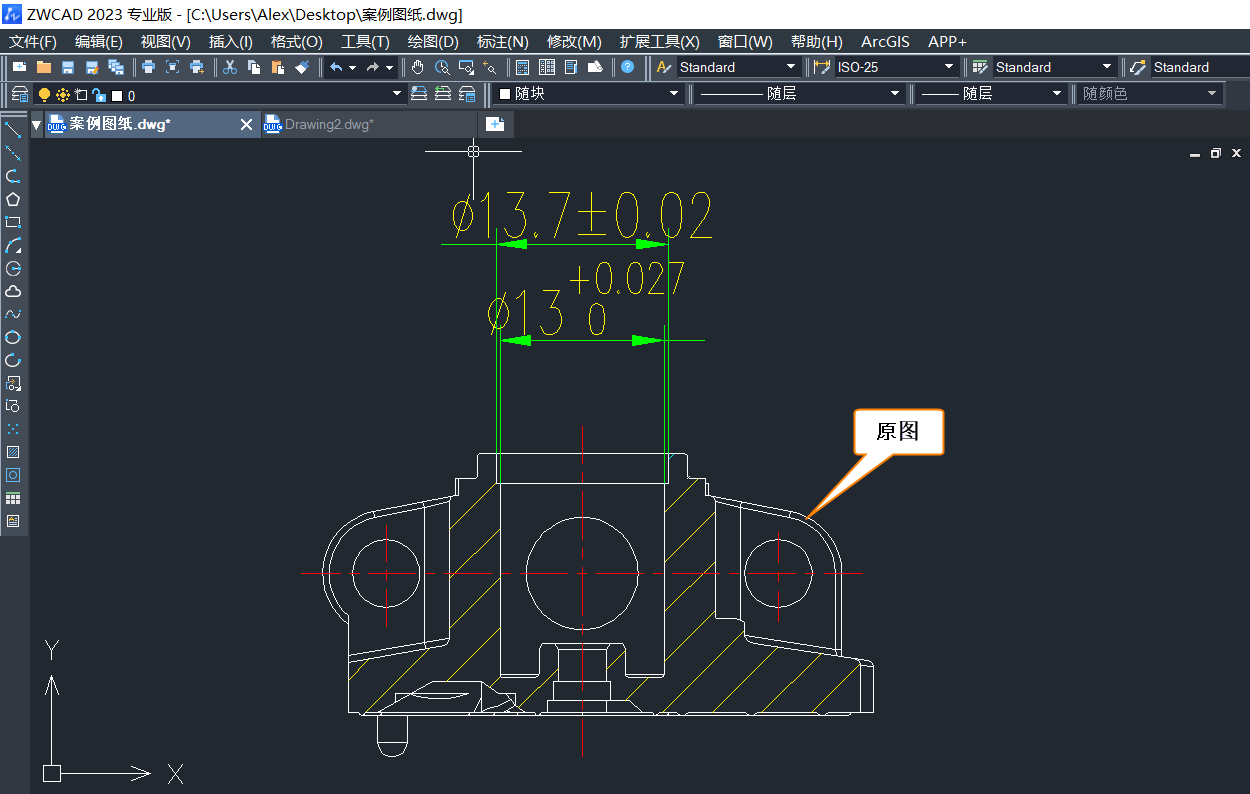The width and height of the screenshot is (1250, 794).
Task: Select the Circle tool in draw toolbar
Action: [x=13, y=268]
